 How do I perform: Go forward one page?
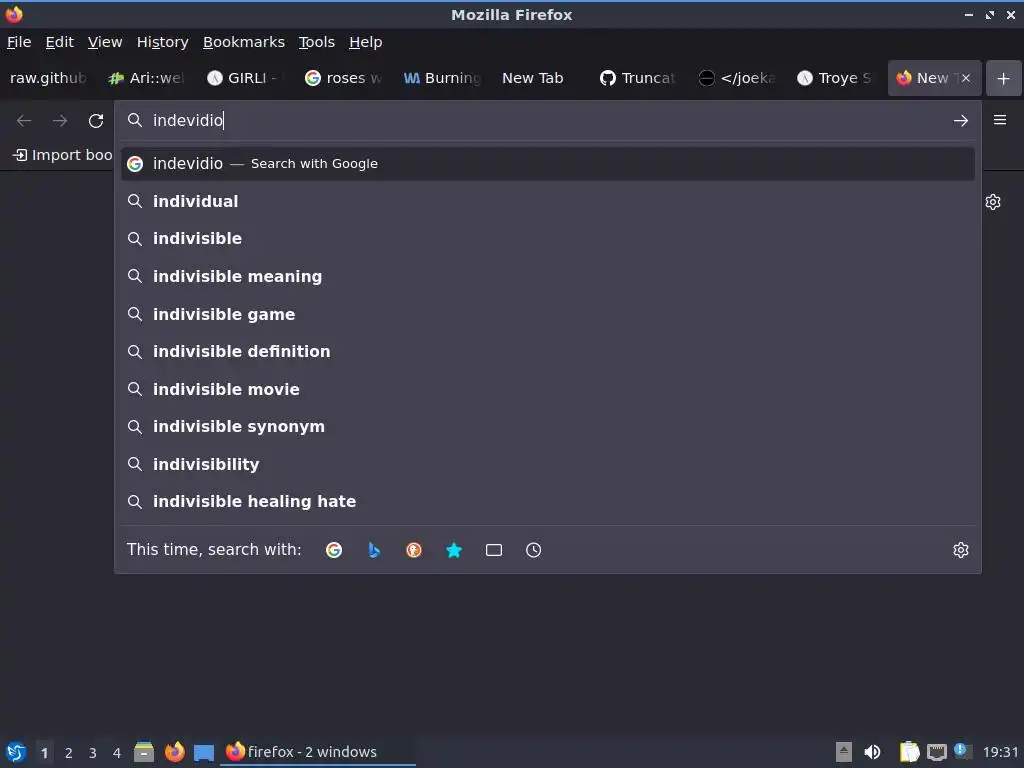point(60,121)
